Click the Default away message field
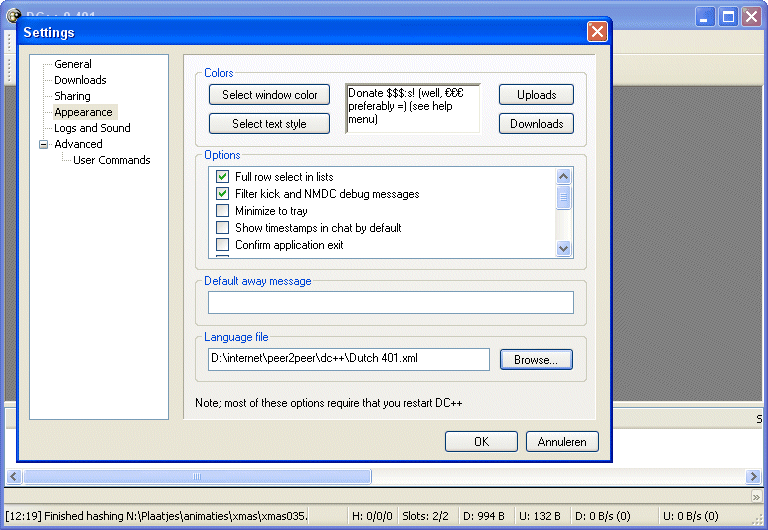This screenshot has width=768, height=530. pos(390,302)
